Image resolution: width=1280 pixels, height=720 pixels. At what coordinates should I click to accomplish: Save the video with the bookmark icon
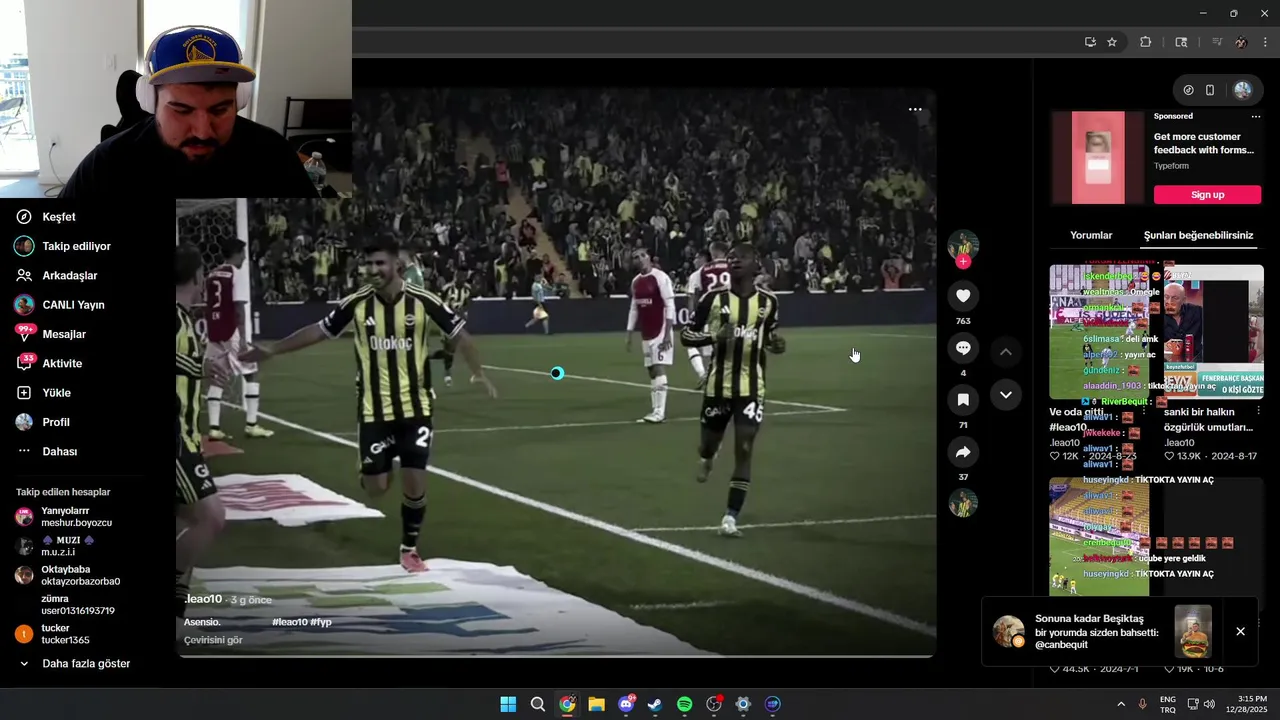point(963,400)
